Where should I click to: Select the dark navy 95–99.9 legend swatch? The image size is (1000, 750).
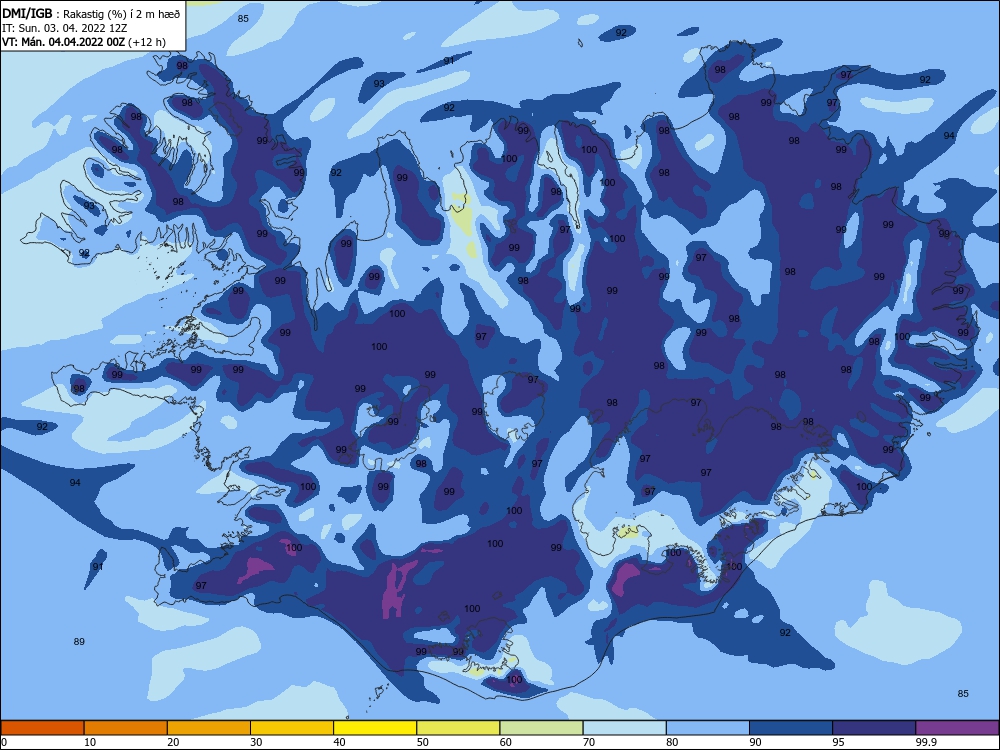click(x=874, y=728)
